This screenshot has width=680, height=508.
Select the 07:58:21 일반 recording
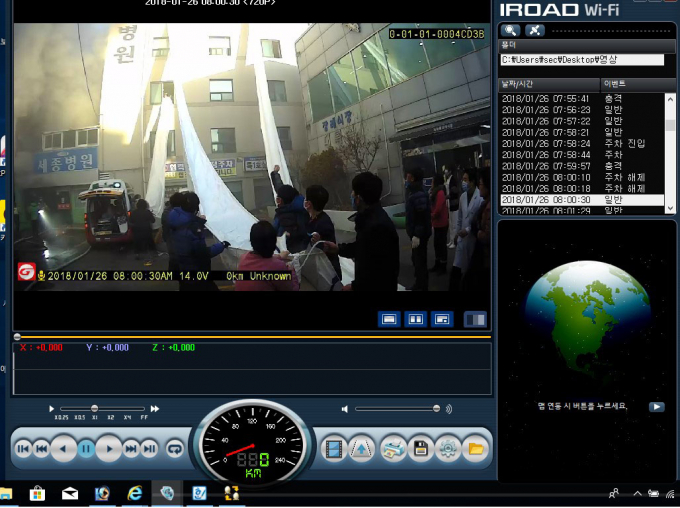[x=582, y=132]
